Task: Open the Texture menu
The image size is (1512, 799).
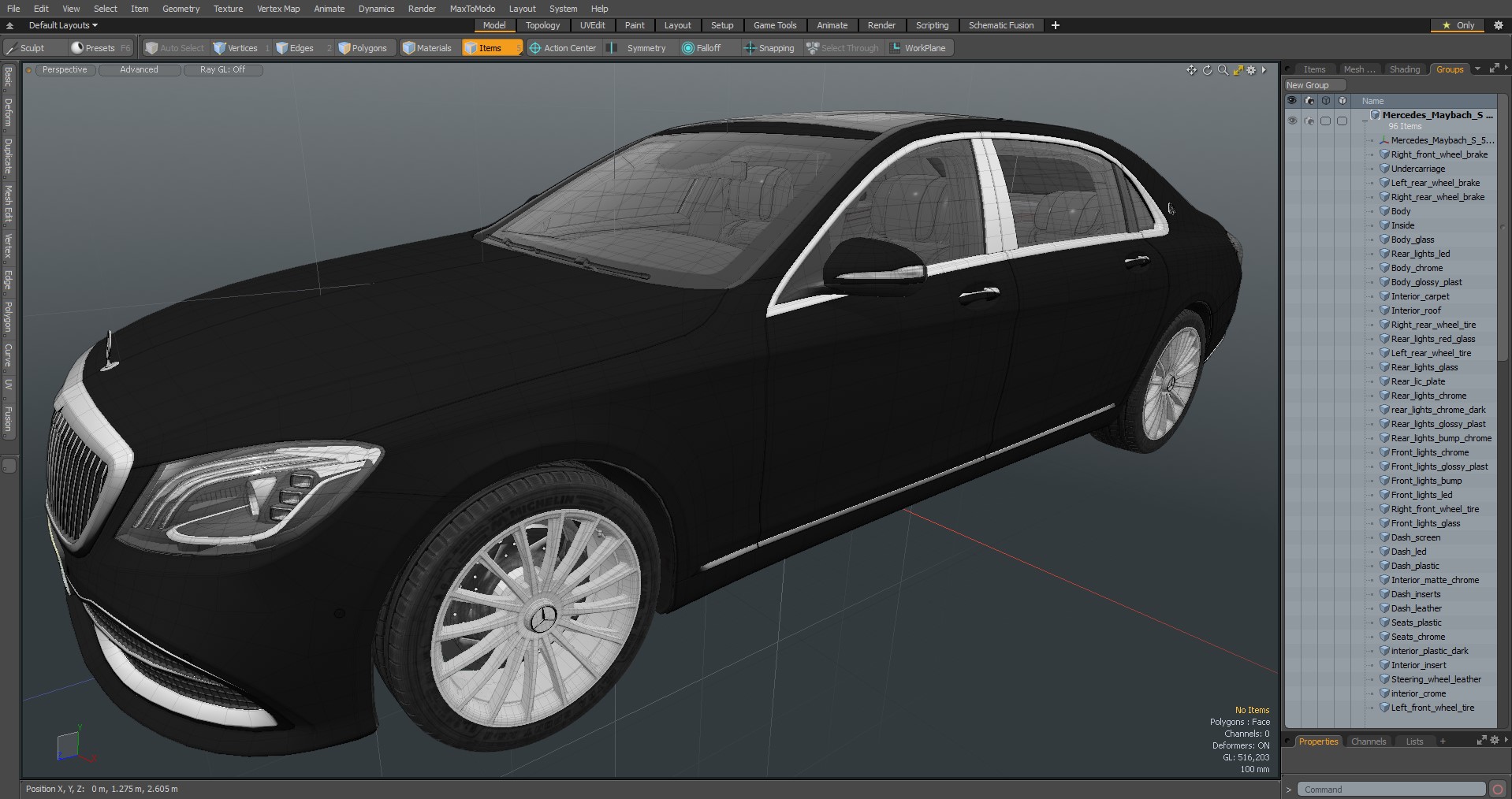Action: pyautogui.click(x=228, y=9)
